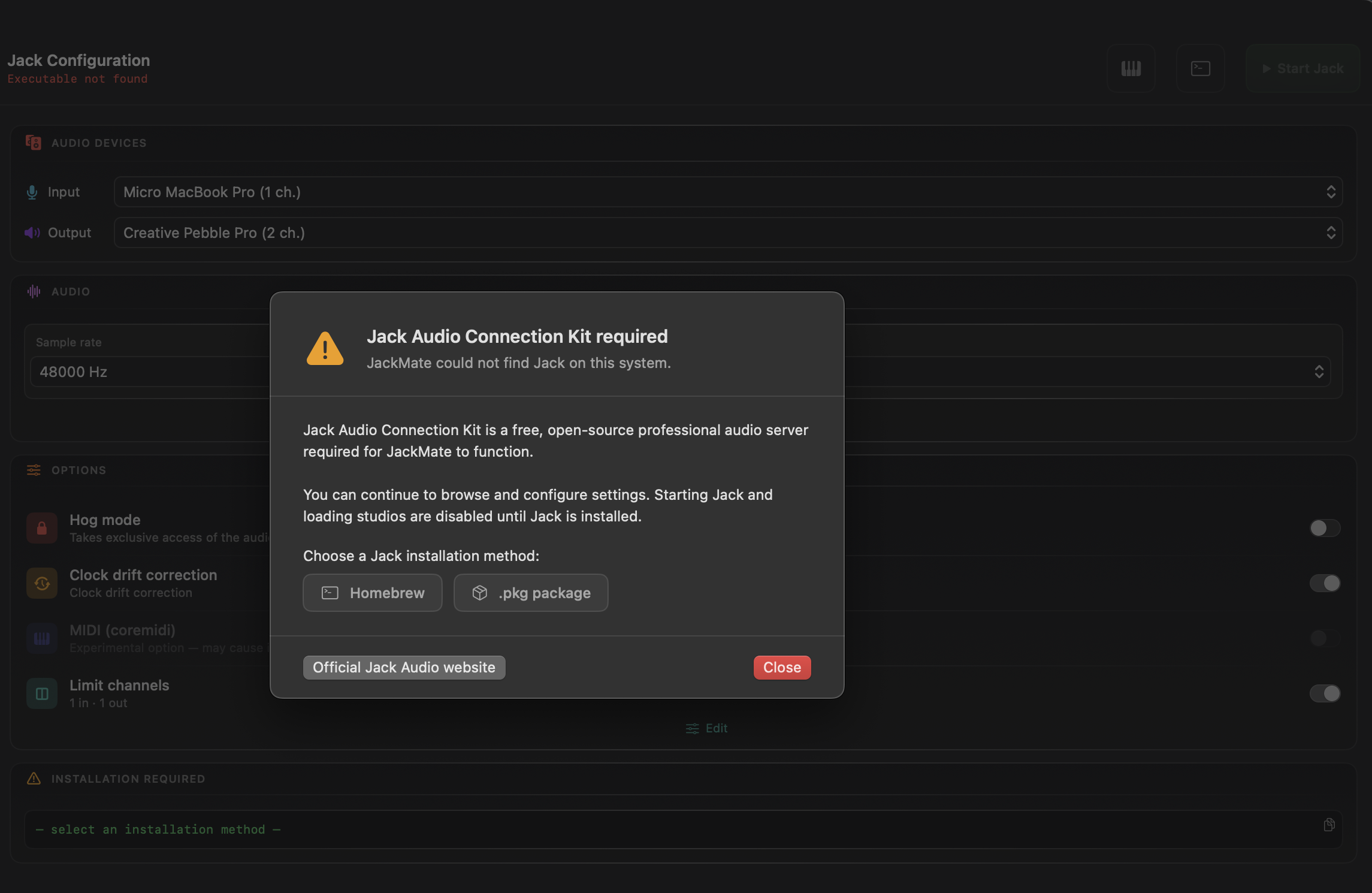This screenshot has width=1372, height=893.
Task: Click the MIDI keyboard icon in header
Action: [1131, 68]
